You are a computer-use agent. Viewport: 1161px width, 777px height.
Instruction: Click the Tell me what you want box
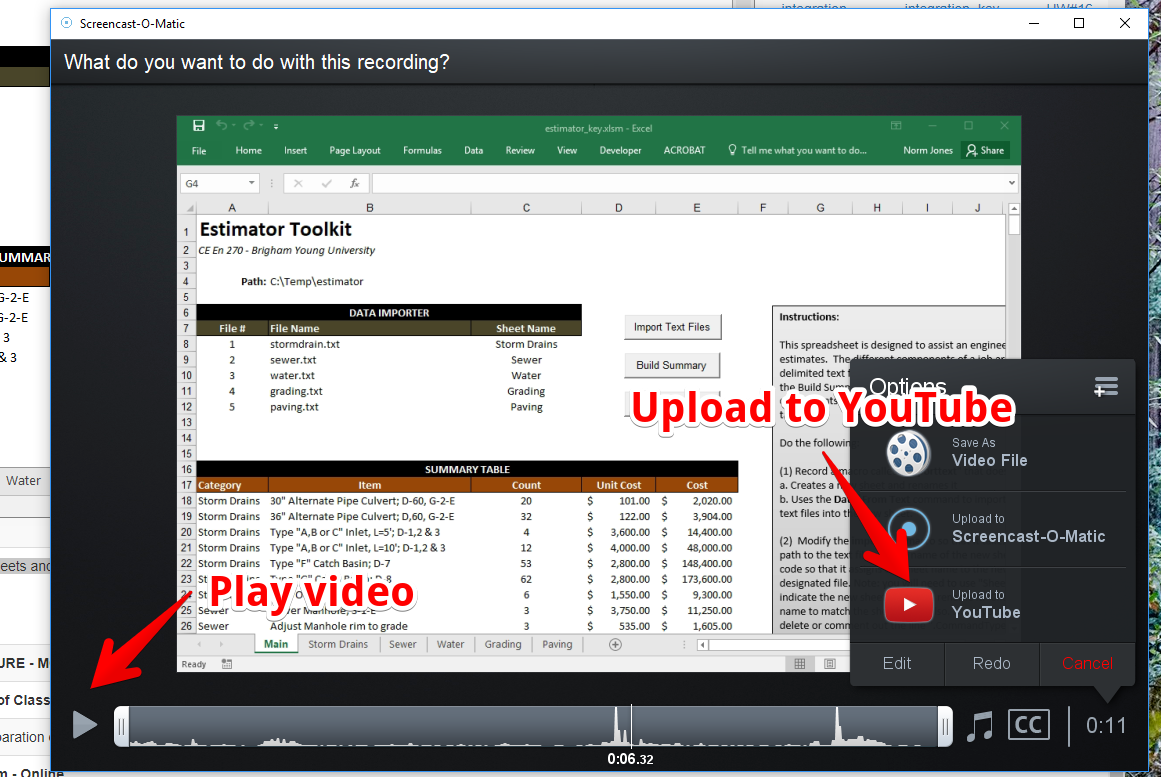coord(797,150)
